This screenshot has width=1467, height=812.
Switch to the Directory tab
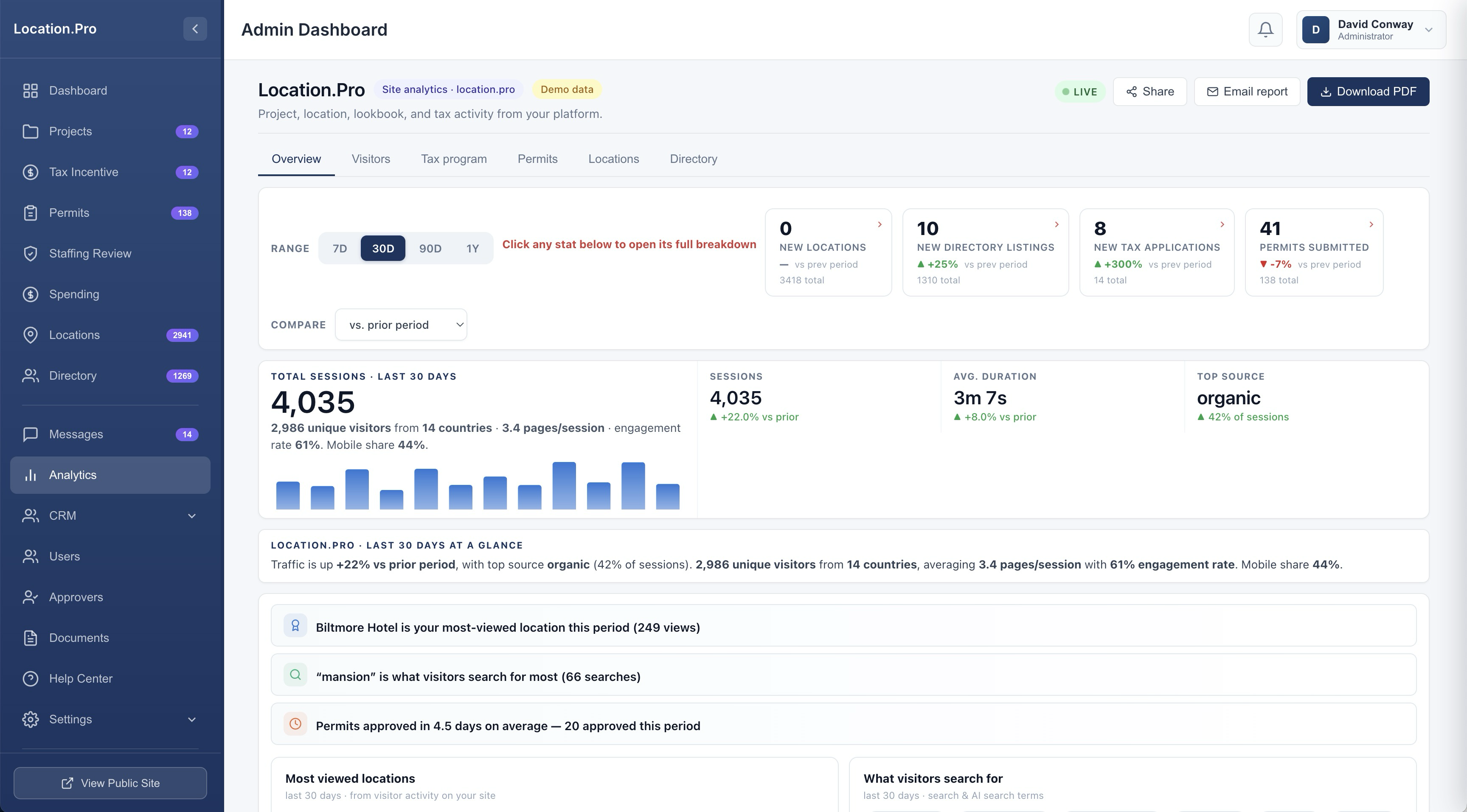693,159
